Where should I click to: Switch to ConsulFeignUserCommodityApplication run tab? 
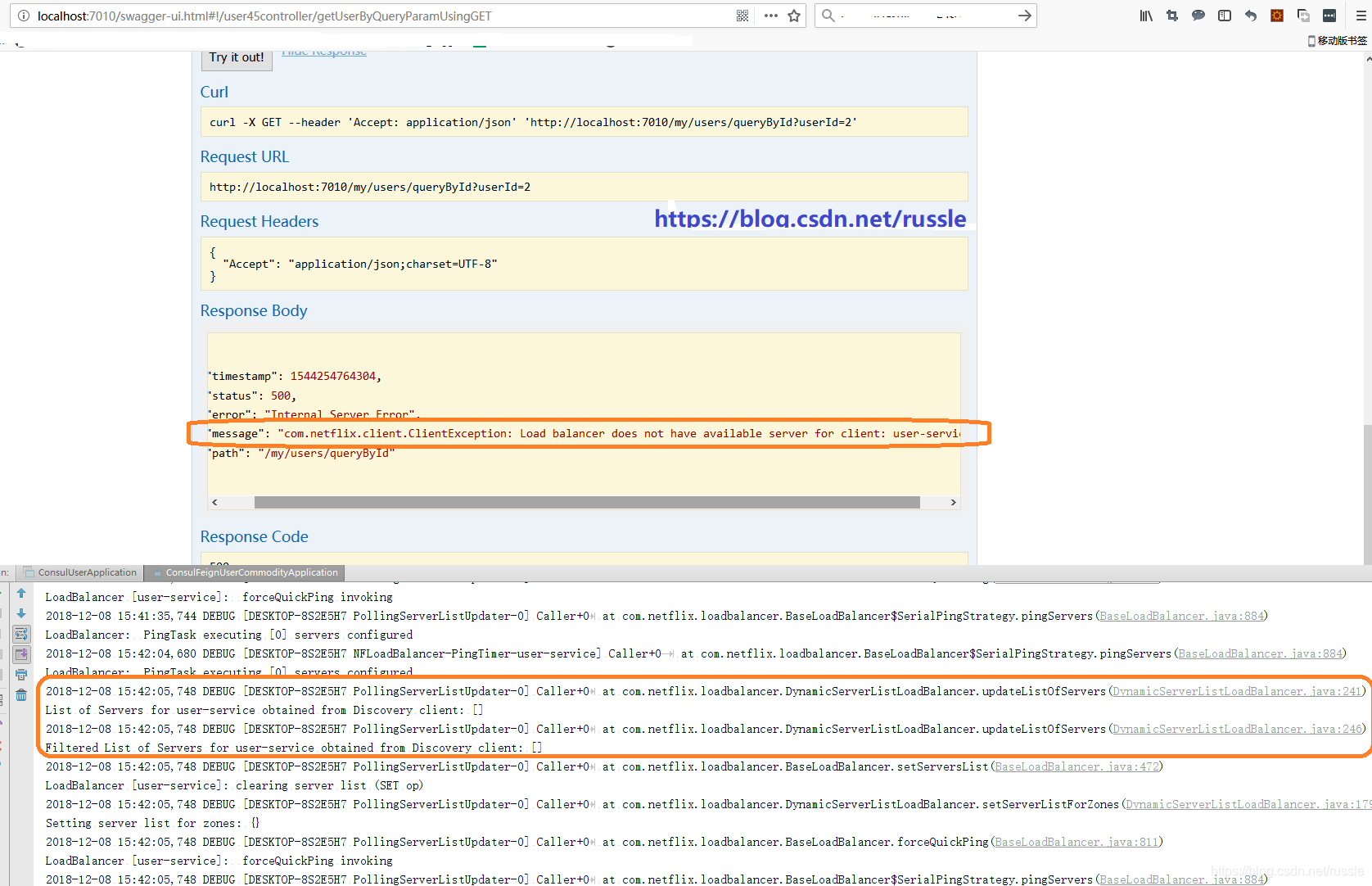point(245,572)
